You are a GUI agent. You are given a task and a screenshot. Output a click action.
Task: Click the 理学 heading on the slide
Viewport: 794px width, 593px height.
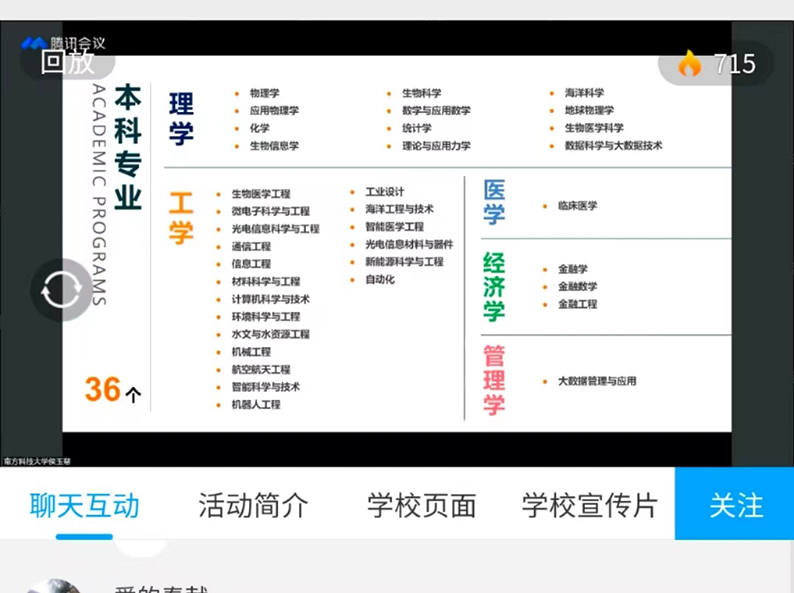click(181, 118)
